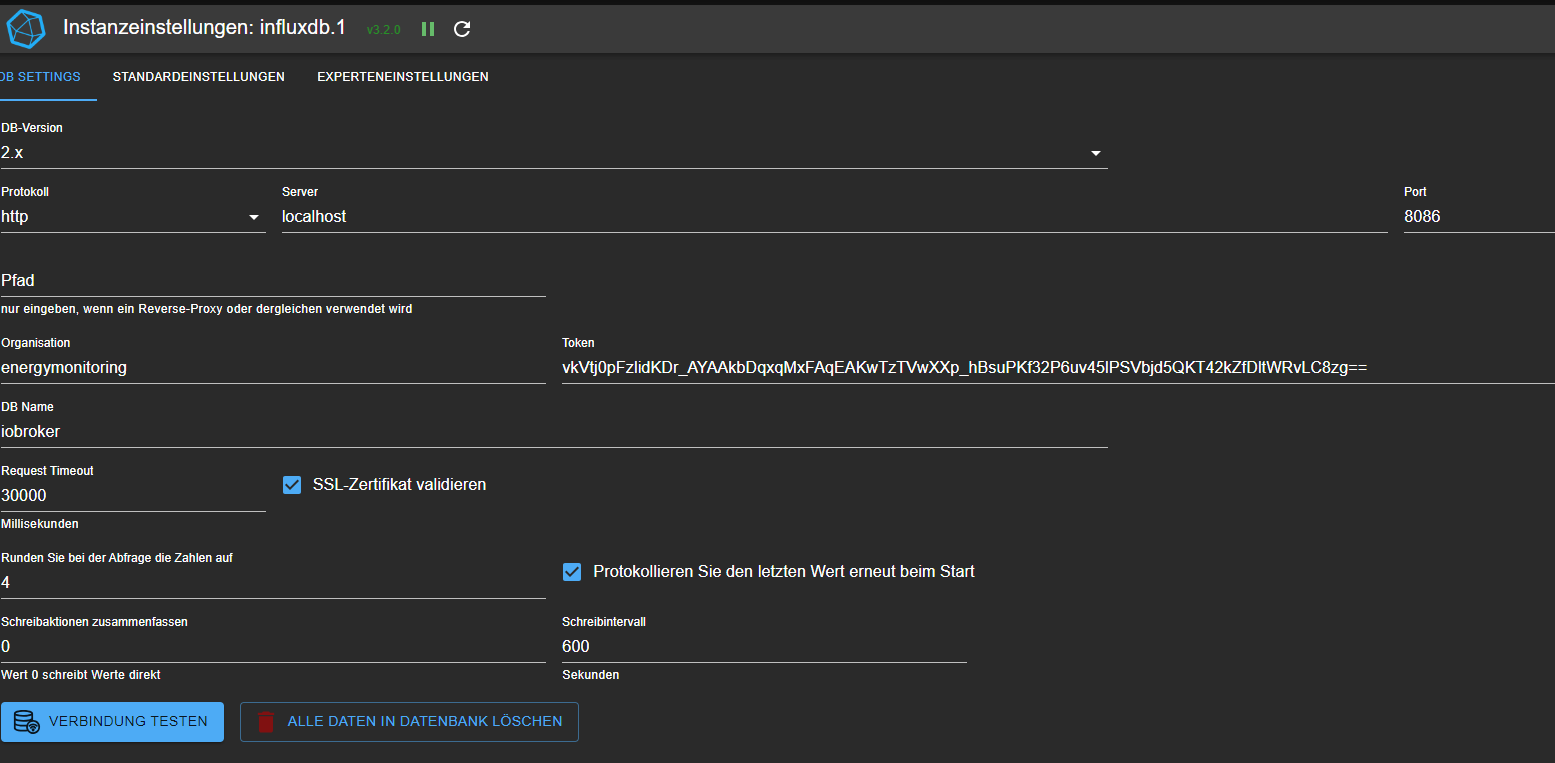Pause the influxdb.1 instance
The height and width of the screenshot is (763, 1555).
click(428, 29)
